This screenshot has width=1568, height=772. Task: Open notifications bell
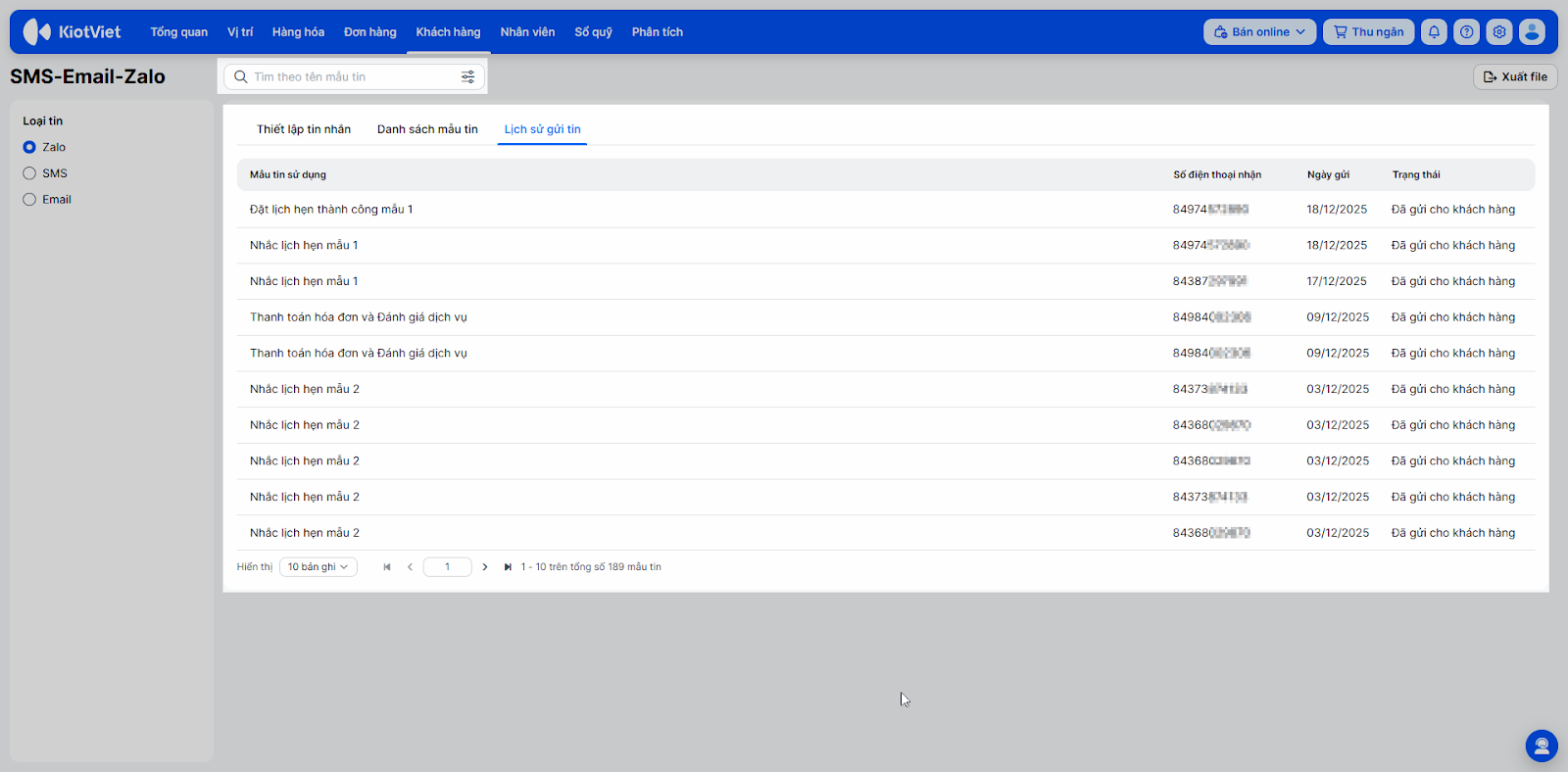[x=1434, y=32]
